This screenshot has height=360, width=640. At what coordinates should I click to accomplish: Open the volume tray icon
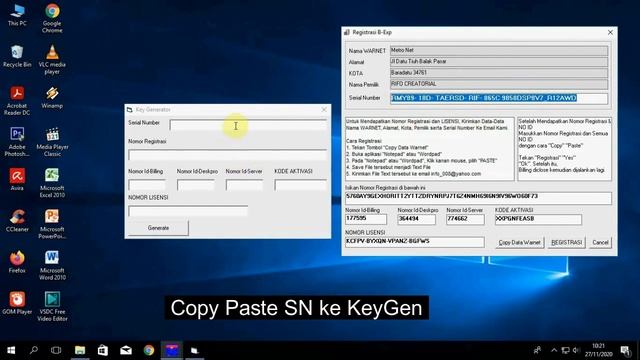click(x=576, y=350)
